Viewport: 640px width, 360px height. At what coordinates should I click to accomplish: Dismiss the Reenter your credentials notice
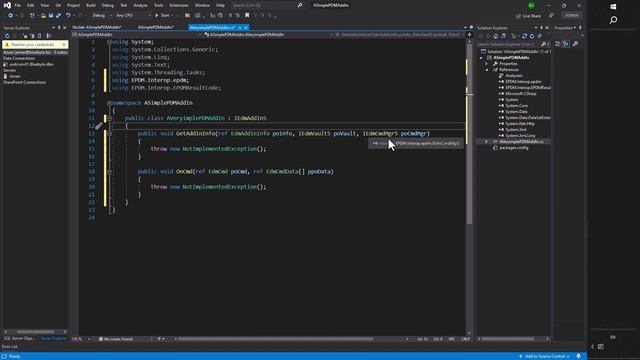tap(64, 44)
